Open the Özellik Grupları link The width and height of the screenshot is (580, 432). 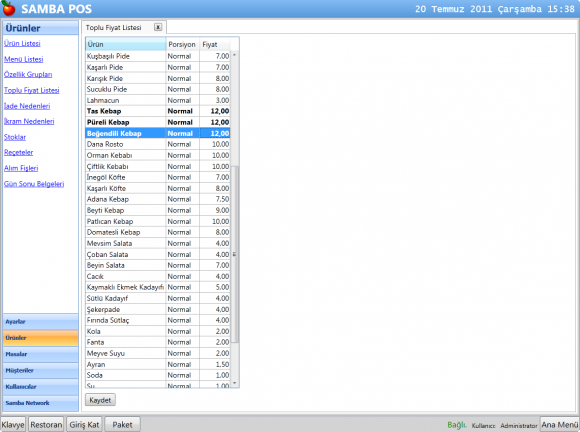[28, 75]
